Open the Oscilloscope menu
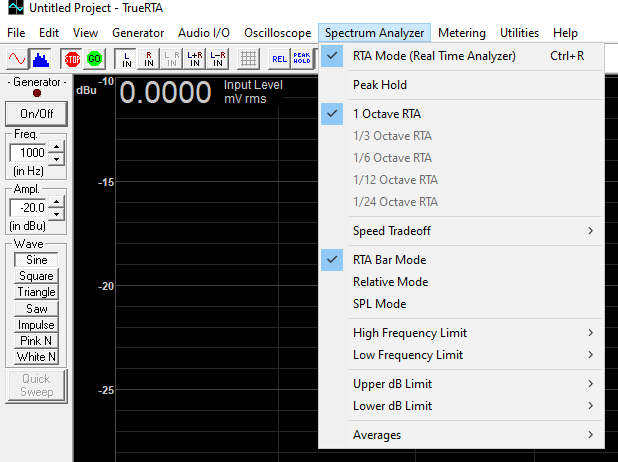Screen dimensions: 618x462 point(276,33)
